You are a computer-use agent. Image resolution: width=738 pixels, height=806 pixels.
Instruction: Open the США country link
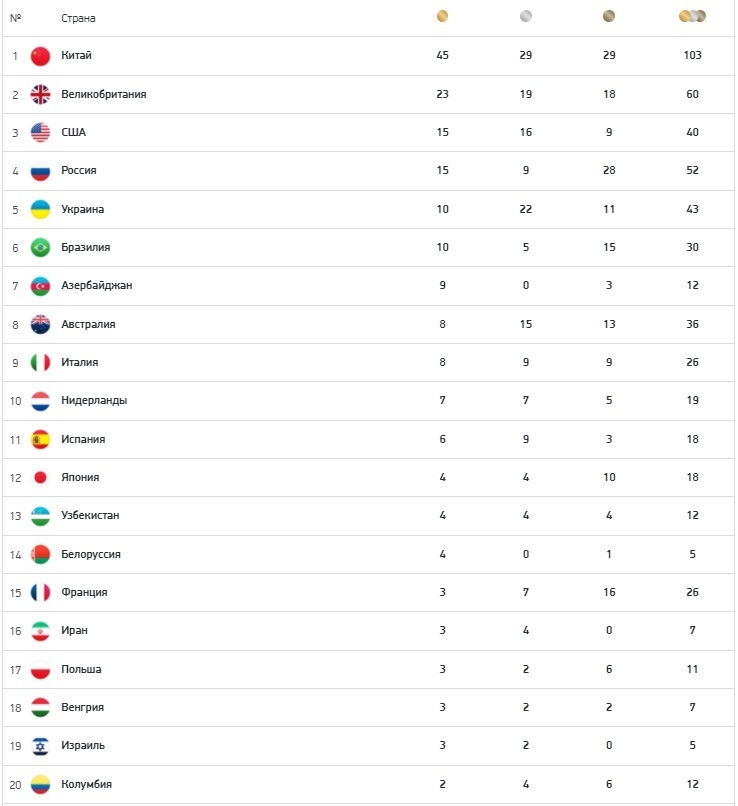click(74, 133)
